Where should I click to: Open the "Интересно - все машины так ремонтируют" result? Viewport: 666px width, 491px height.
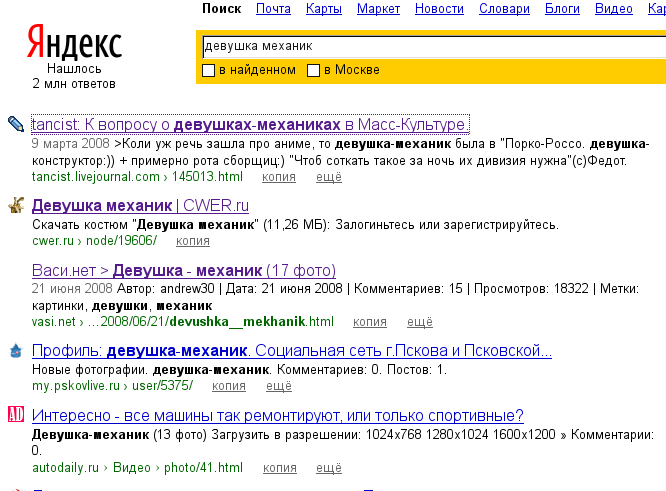tap(278, 415)
